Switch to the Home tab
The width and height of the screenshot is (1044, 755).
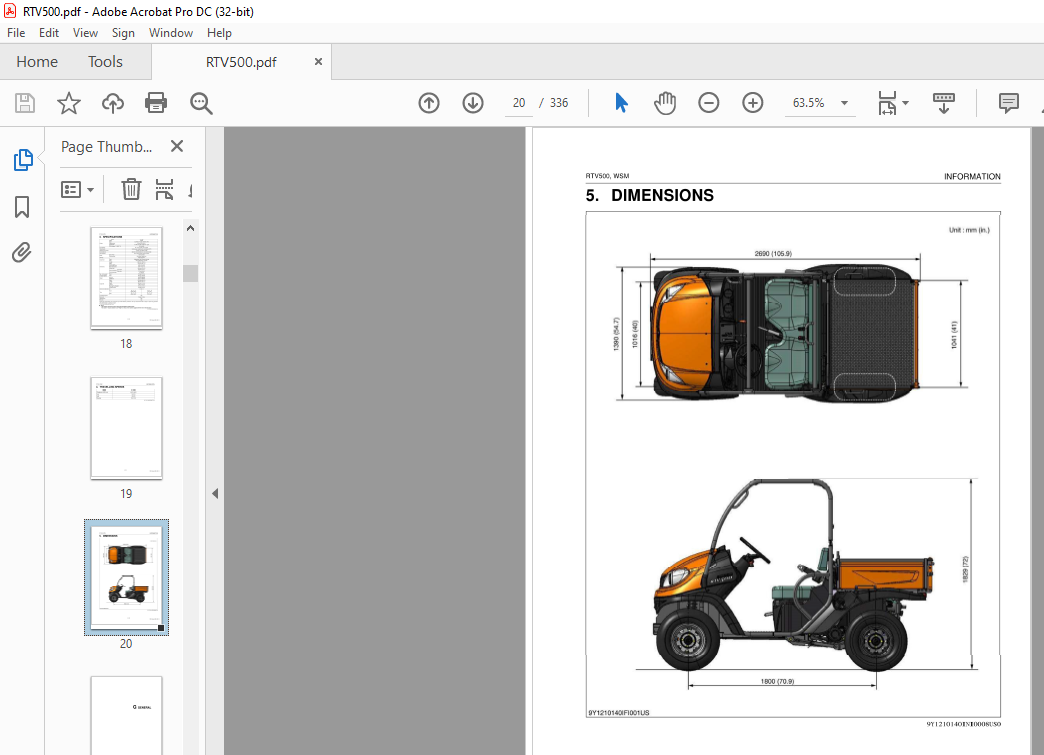37,62
